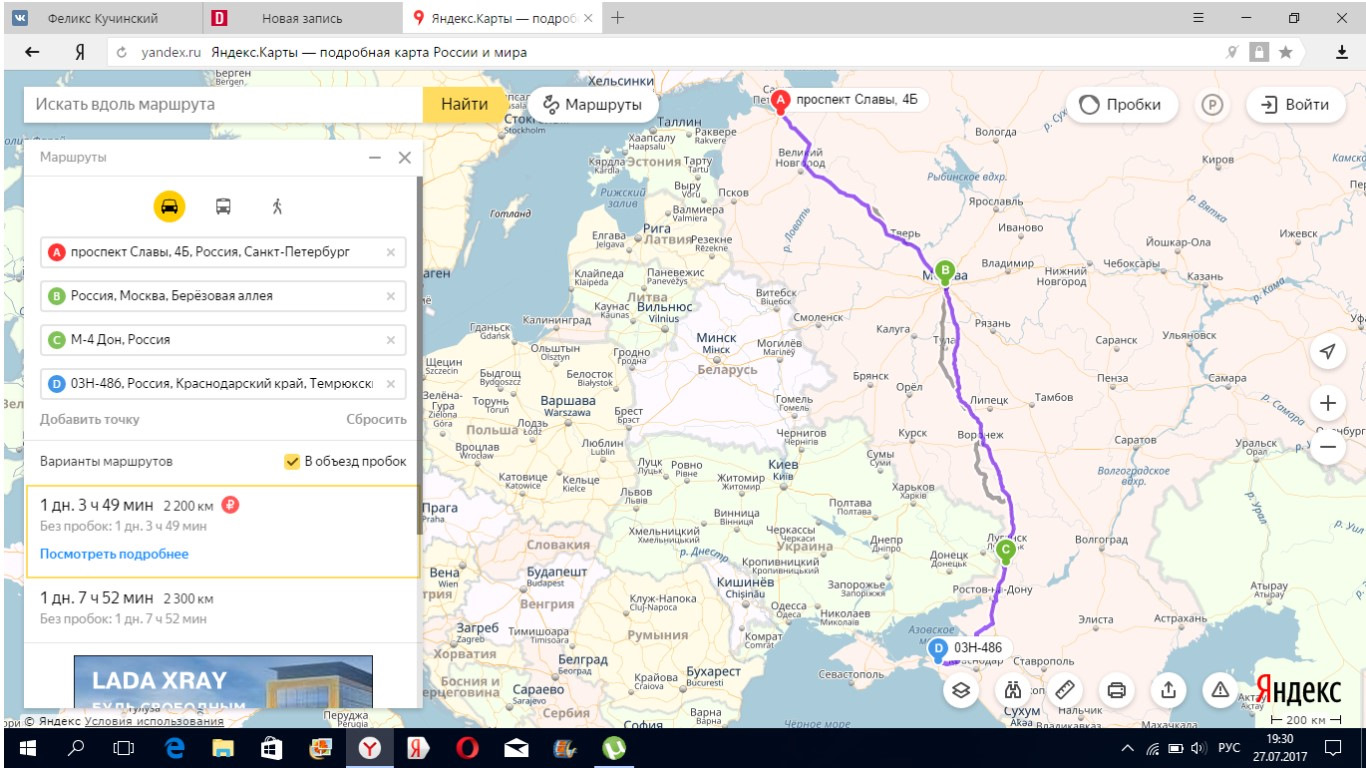This screenshot has width=1366, height=768.
Task: Open the notification center icon
Action: click(1332, 747)
